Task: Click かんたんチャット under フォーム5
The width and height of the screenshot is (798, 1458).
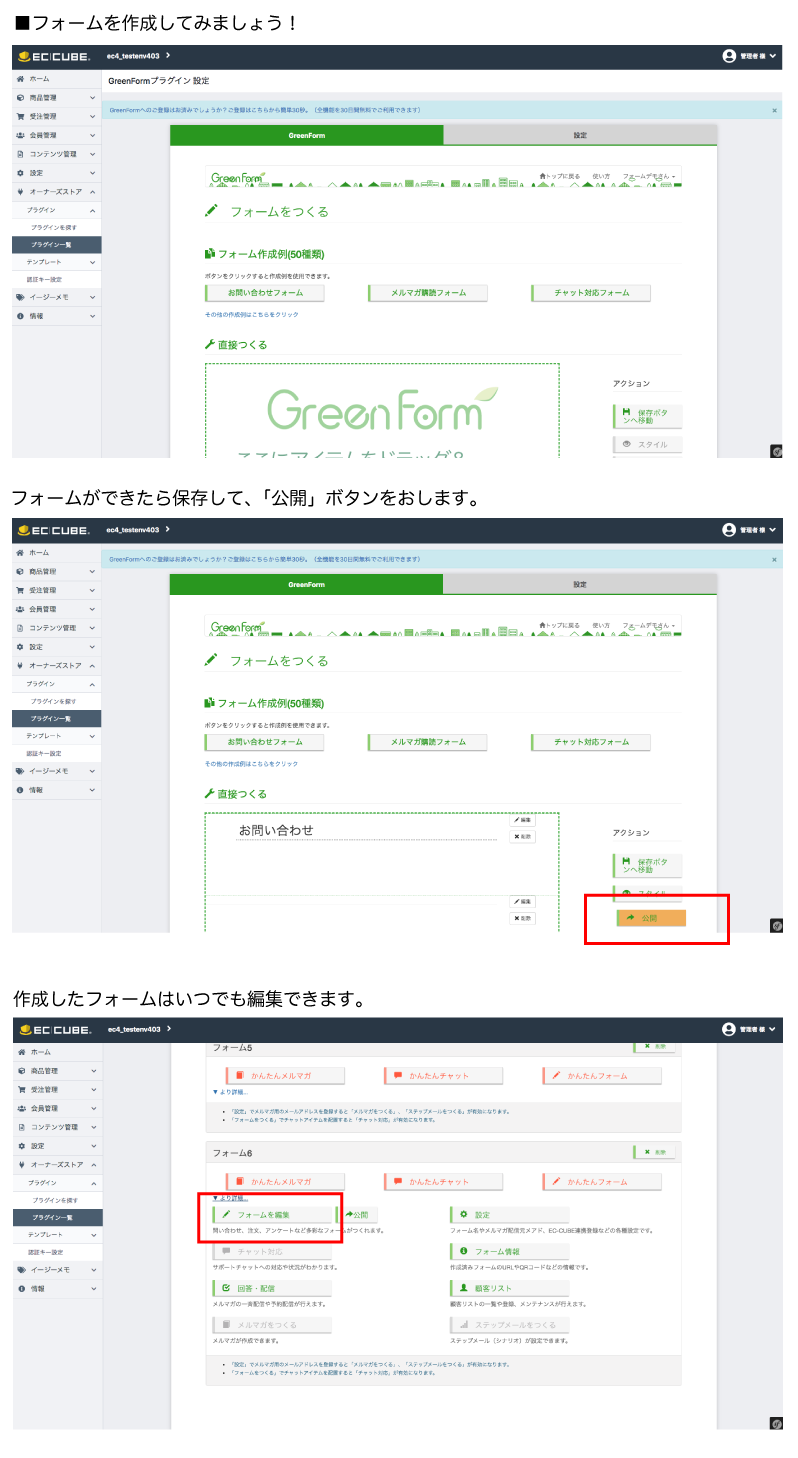Action: coord(443,1076)
